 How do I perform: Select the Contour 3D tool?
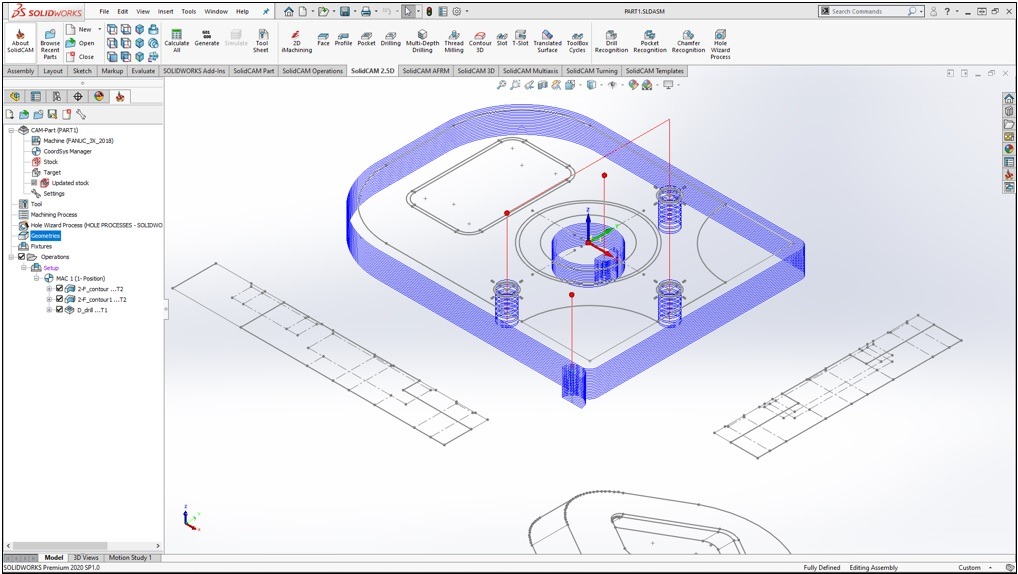tap(480, 41)
